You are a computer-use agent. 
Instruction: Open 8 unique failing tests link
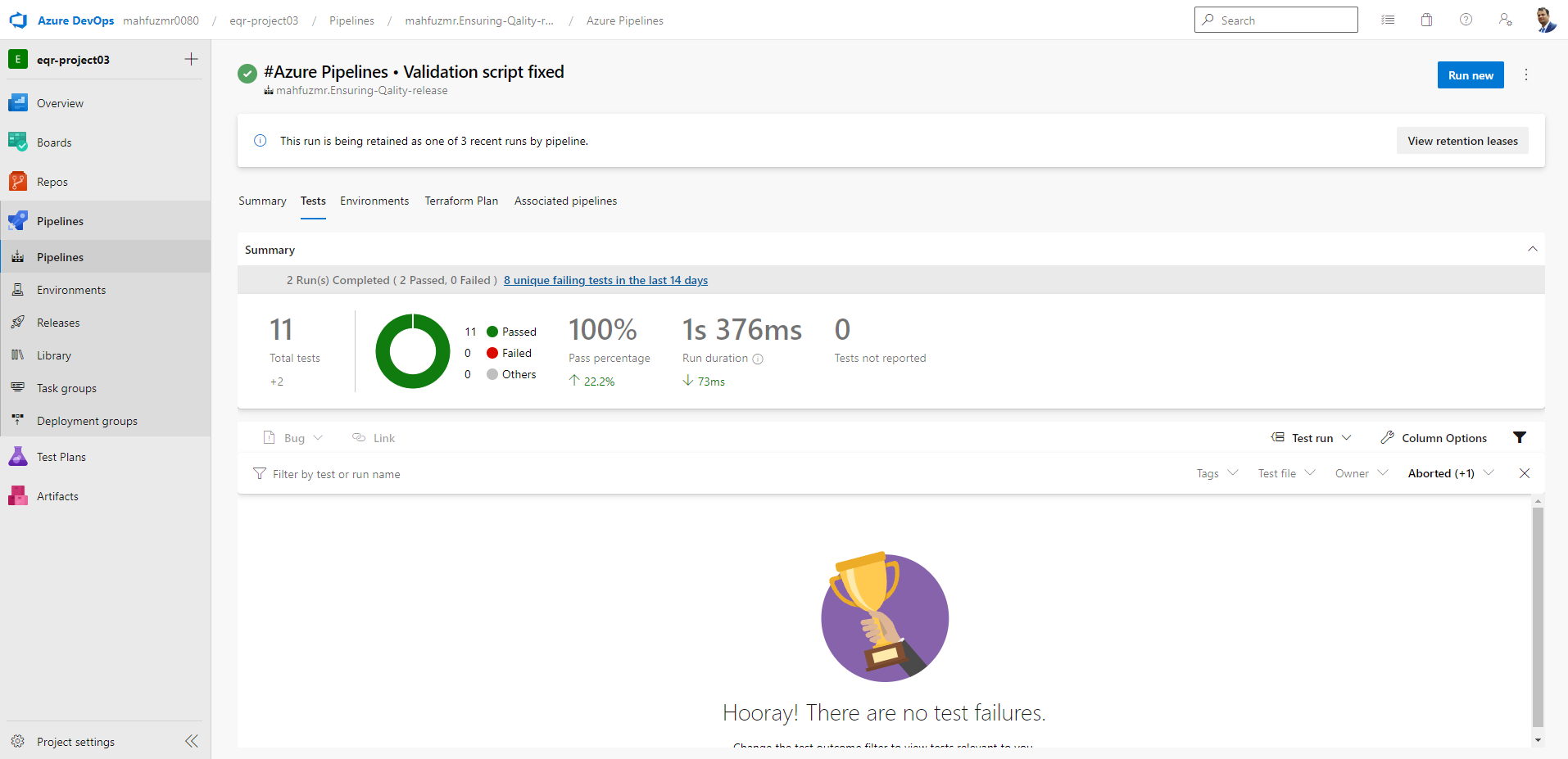tap(605, 280)
